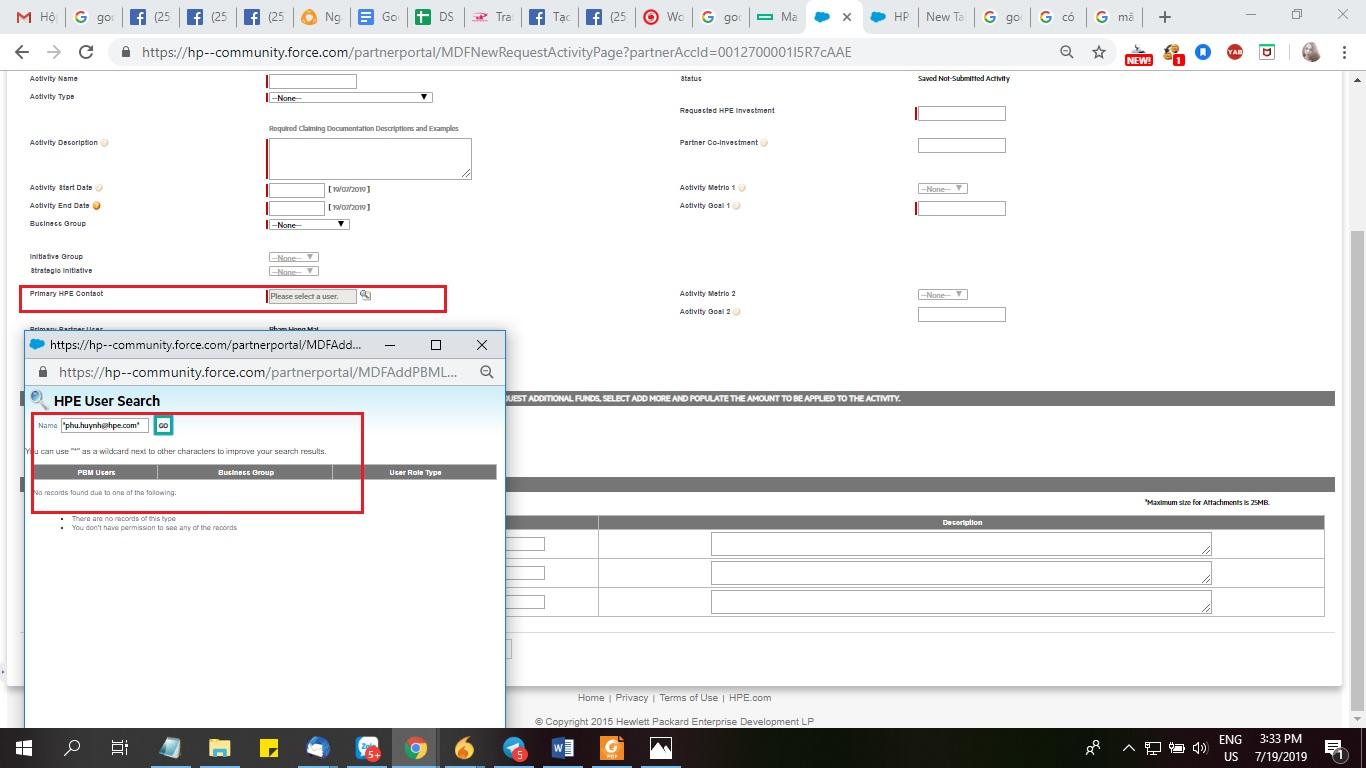Viewport: 1366px width, 768px height.
Task: Click the Activity Goal 2 help icon
Action: pyautogui.click(x=736, y=312)
